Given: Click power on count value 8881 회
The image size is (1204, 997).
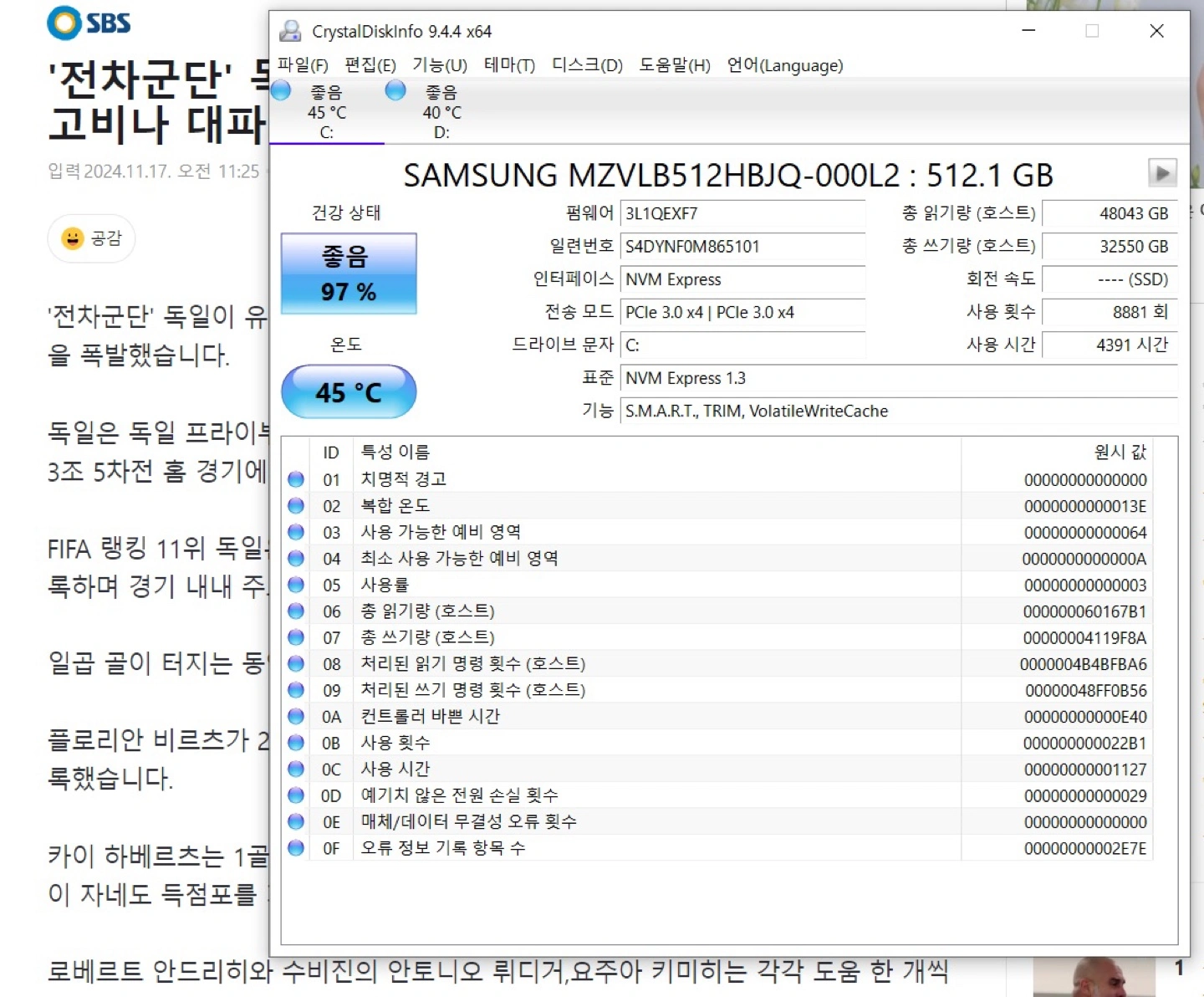Looking at the screenshot, I should [x=1110, y=312].
